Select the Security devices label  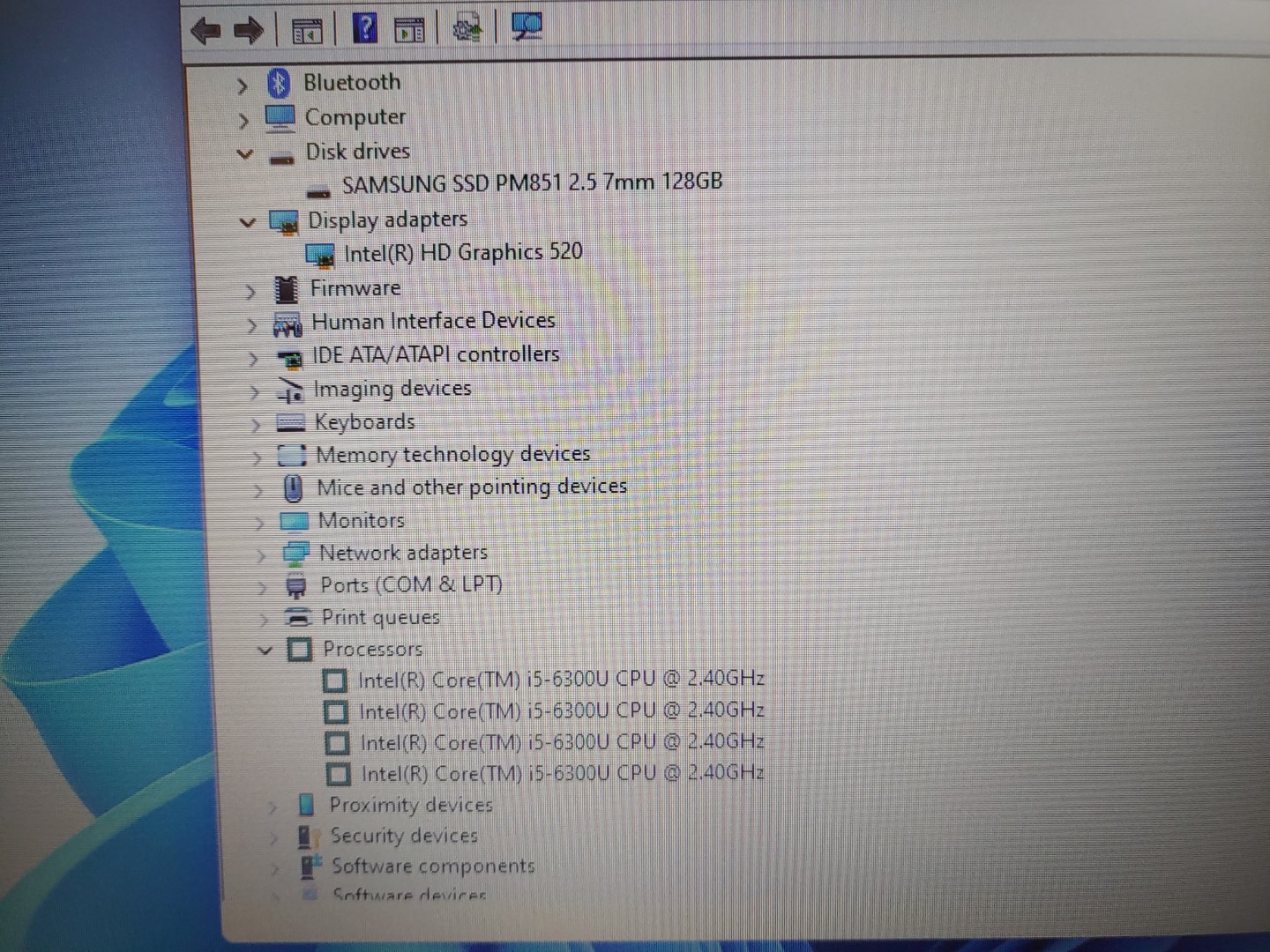click(x=404, y=836)
